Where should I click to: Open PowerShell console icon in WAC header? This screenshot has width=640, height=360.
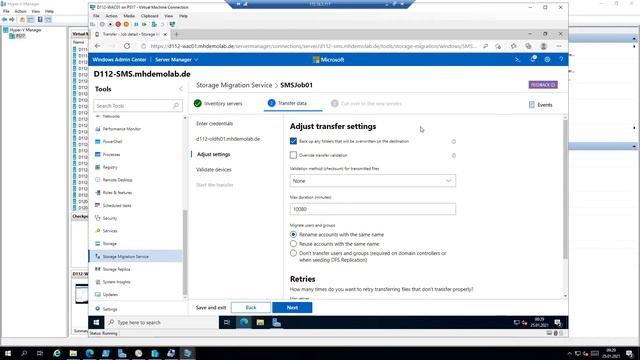[x=518, y=60]
